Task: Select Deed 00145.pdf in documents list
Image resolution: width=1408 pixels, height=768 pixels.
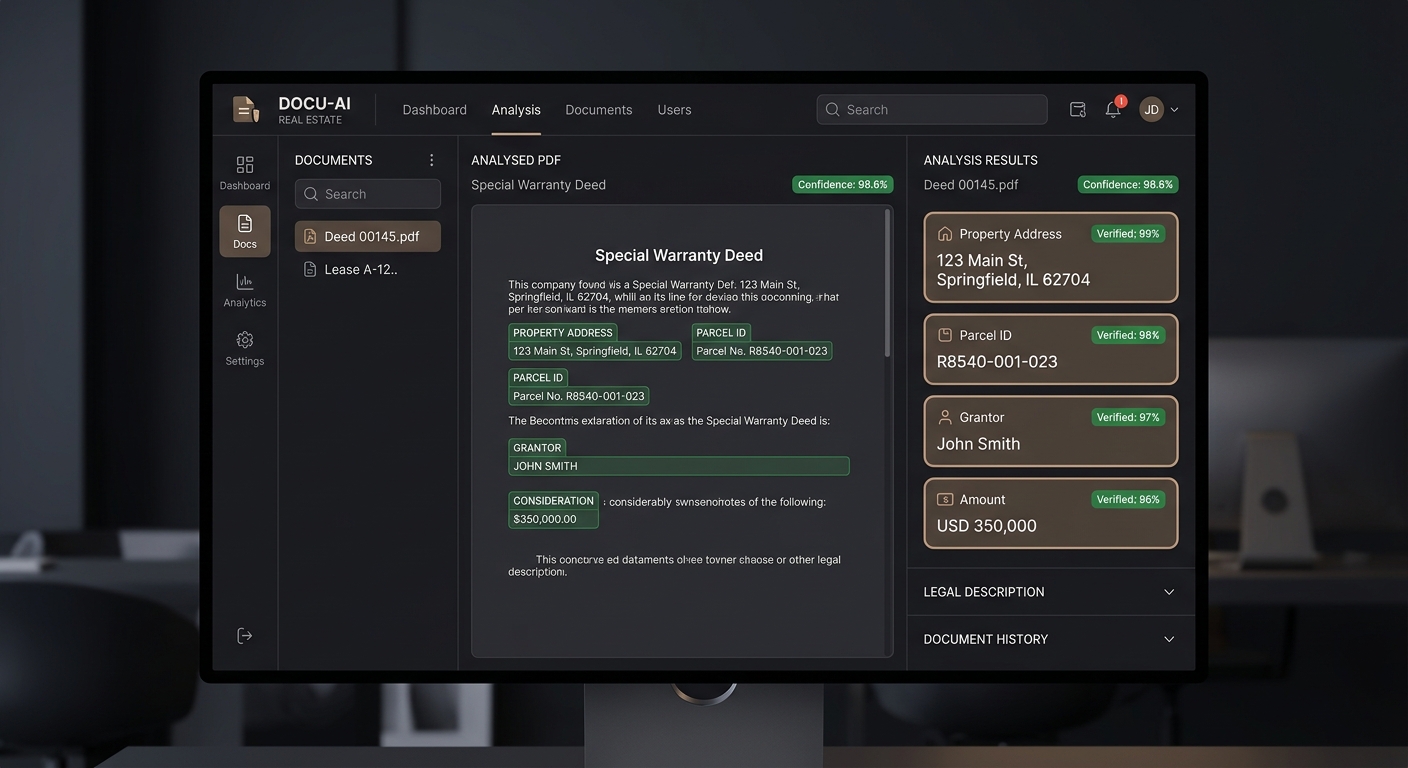Action: tap(368, 237)
